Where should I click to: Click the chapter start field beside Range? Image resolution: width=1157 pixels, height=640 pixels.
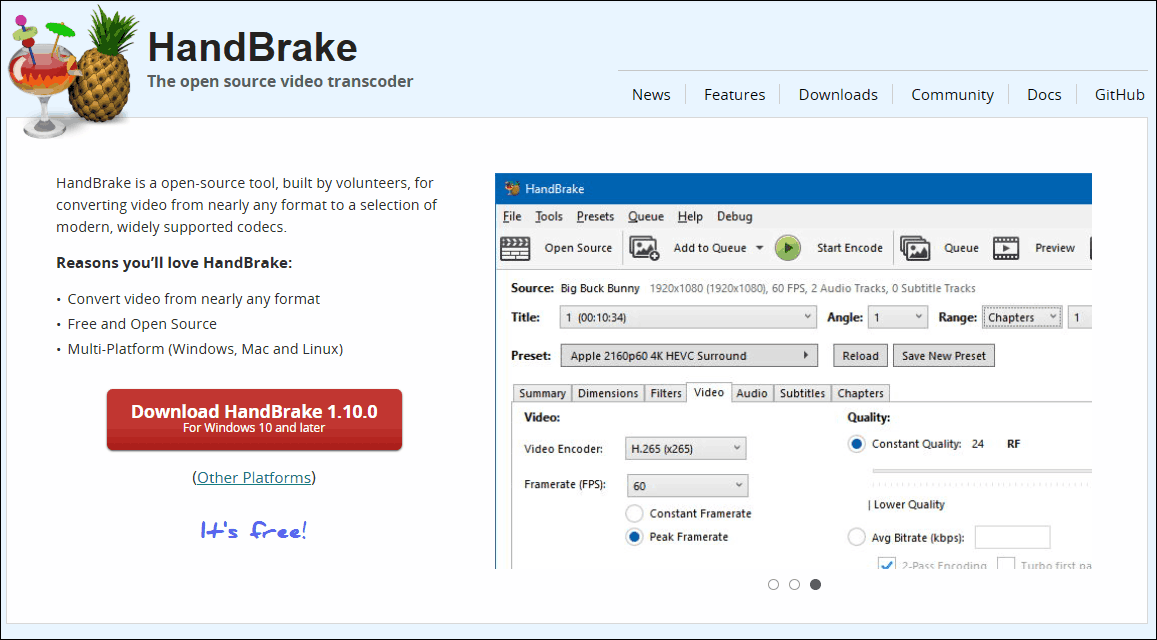pos(1080,317)
